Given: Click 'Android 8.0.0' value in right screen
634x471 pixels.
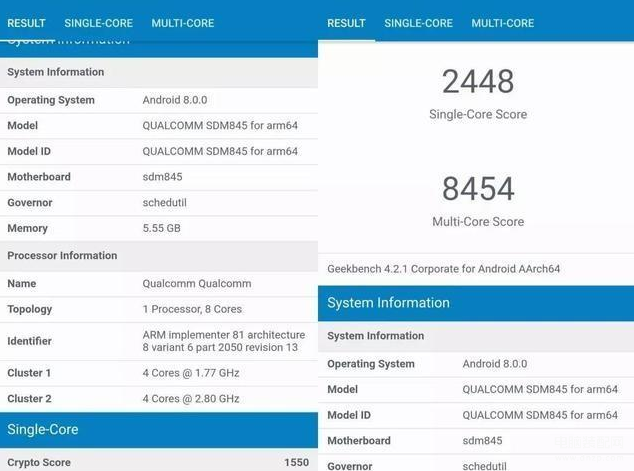Looking at the screenshot, I should [x=495, y=364].
